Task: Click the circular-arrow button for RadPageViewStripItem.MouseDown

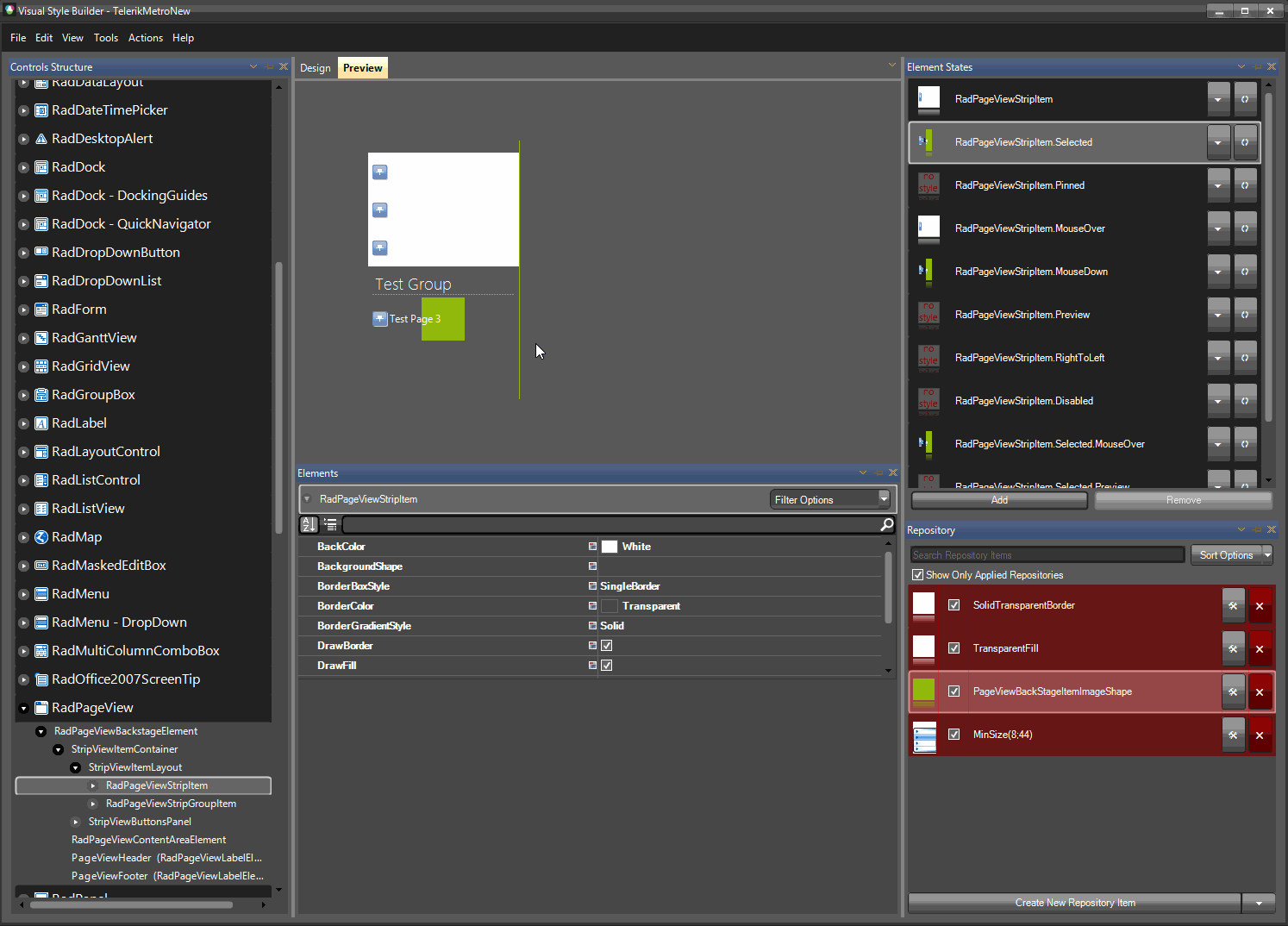Action: tap(1245, 272)
